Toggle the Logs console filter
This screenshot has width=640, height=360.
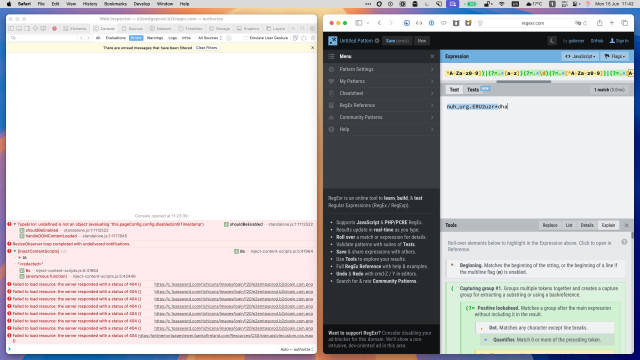coord(173,38)
